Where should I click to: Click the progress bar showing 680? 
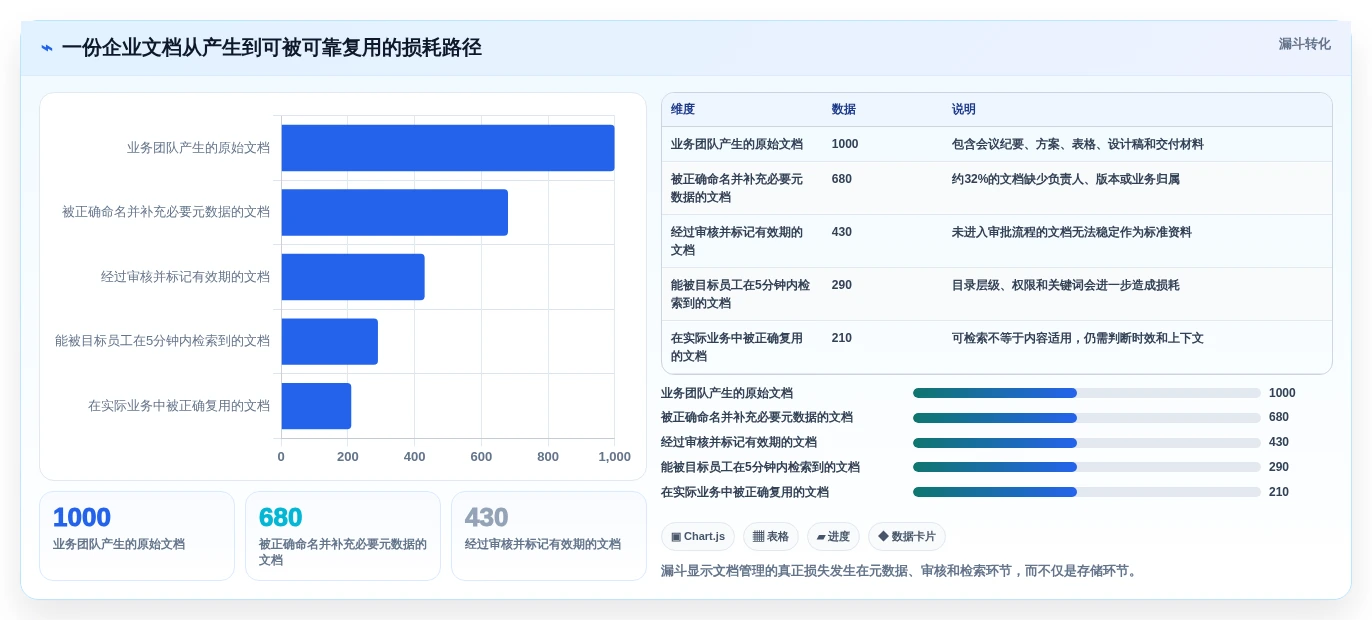coord(1087,418)
